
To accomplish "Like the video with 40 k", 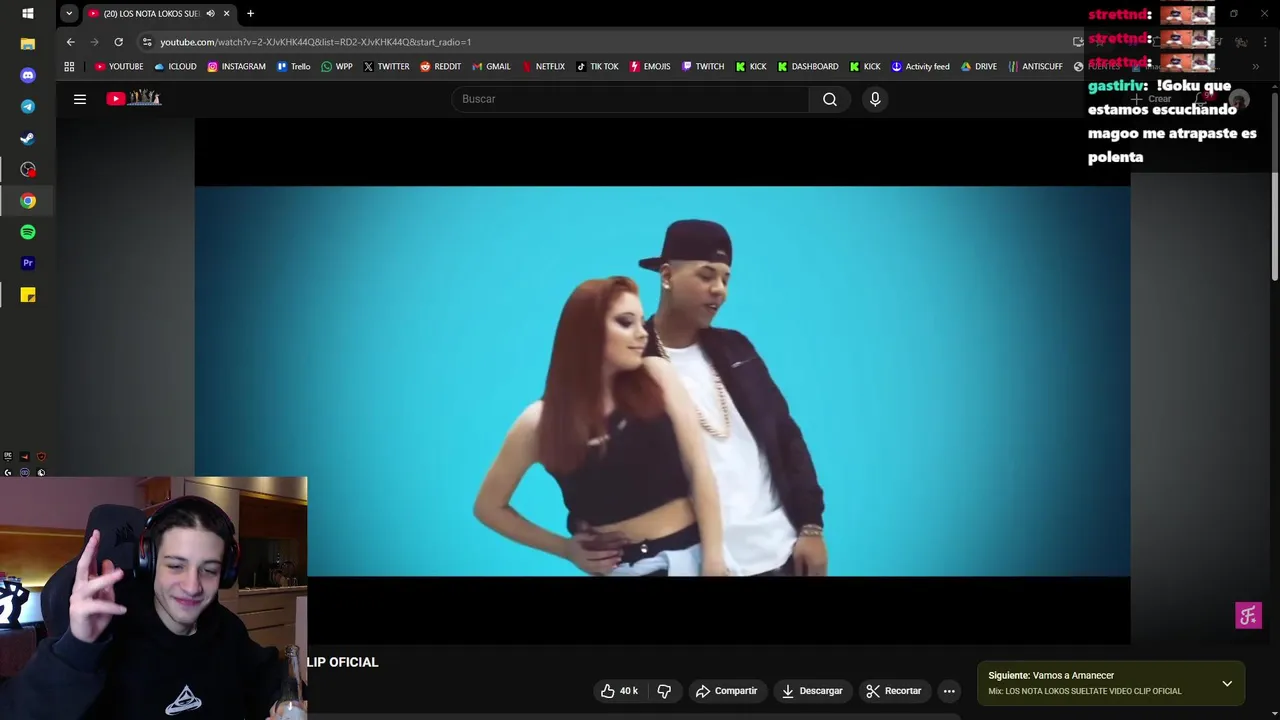I will pyautogui.click(x=619, y=691).
